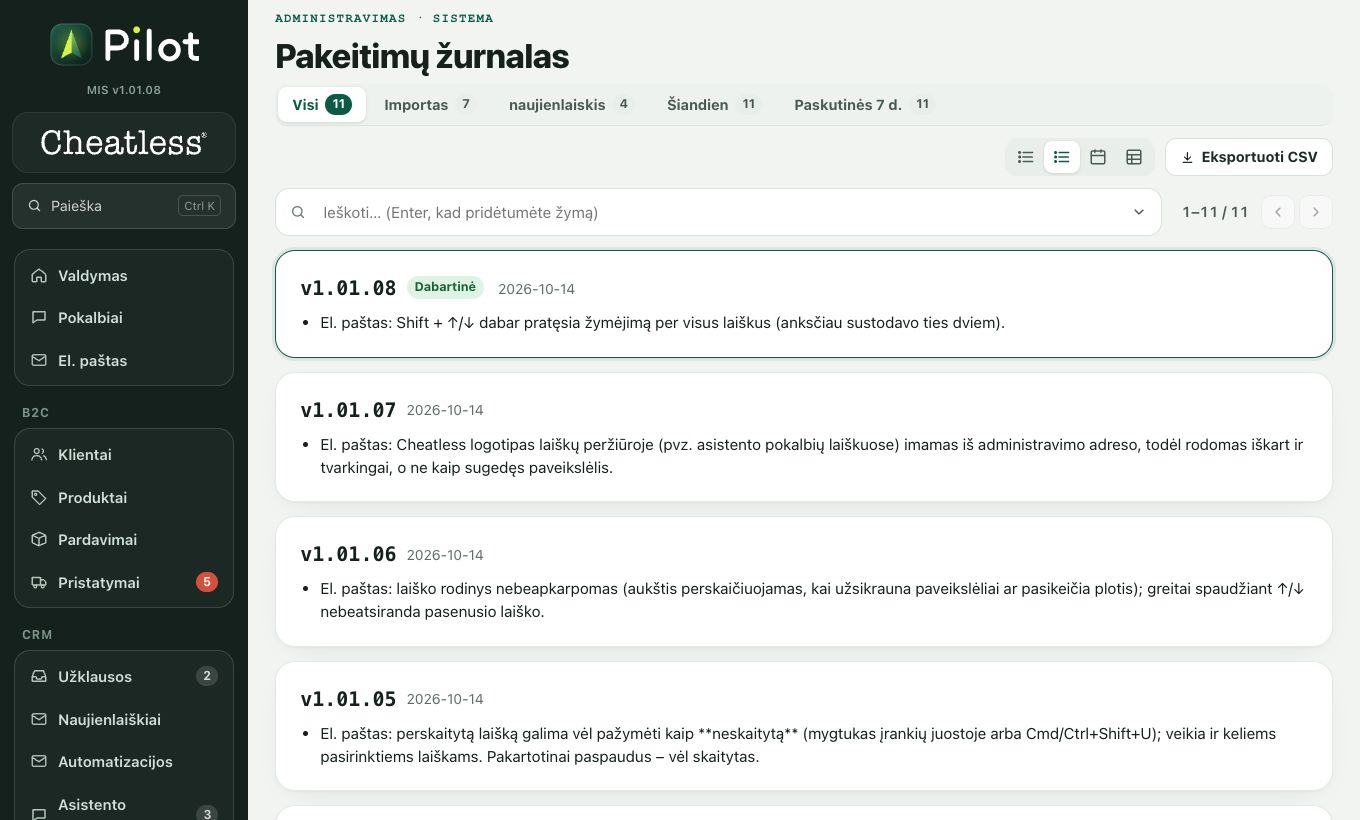
Task: Open Užklausos inquiries
Action: 124,677
